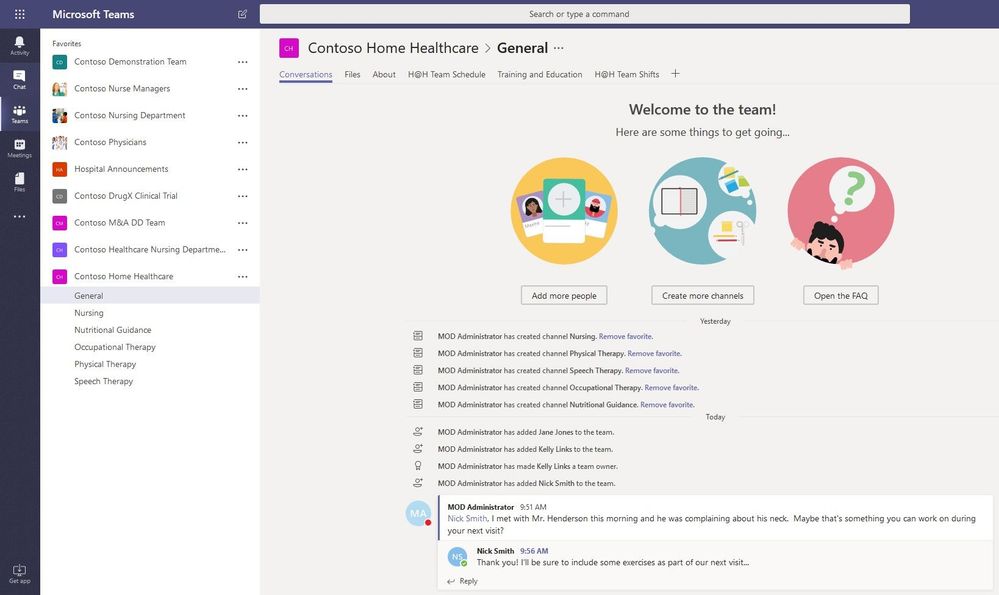Click the Nick Smith mention in message
This screenshot has width=999, height=595.
pos(467,519)
